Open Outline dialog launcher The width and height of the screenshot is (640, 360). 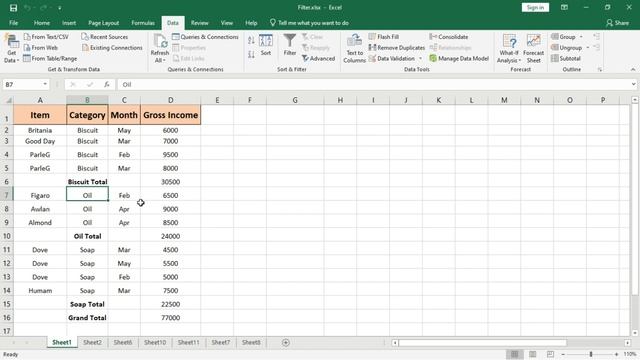pyautogui.click(x=600, y=70)
